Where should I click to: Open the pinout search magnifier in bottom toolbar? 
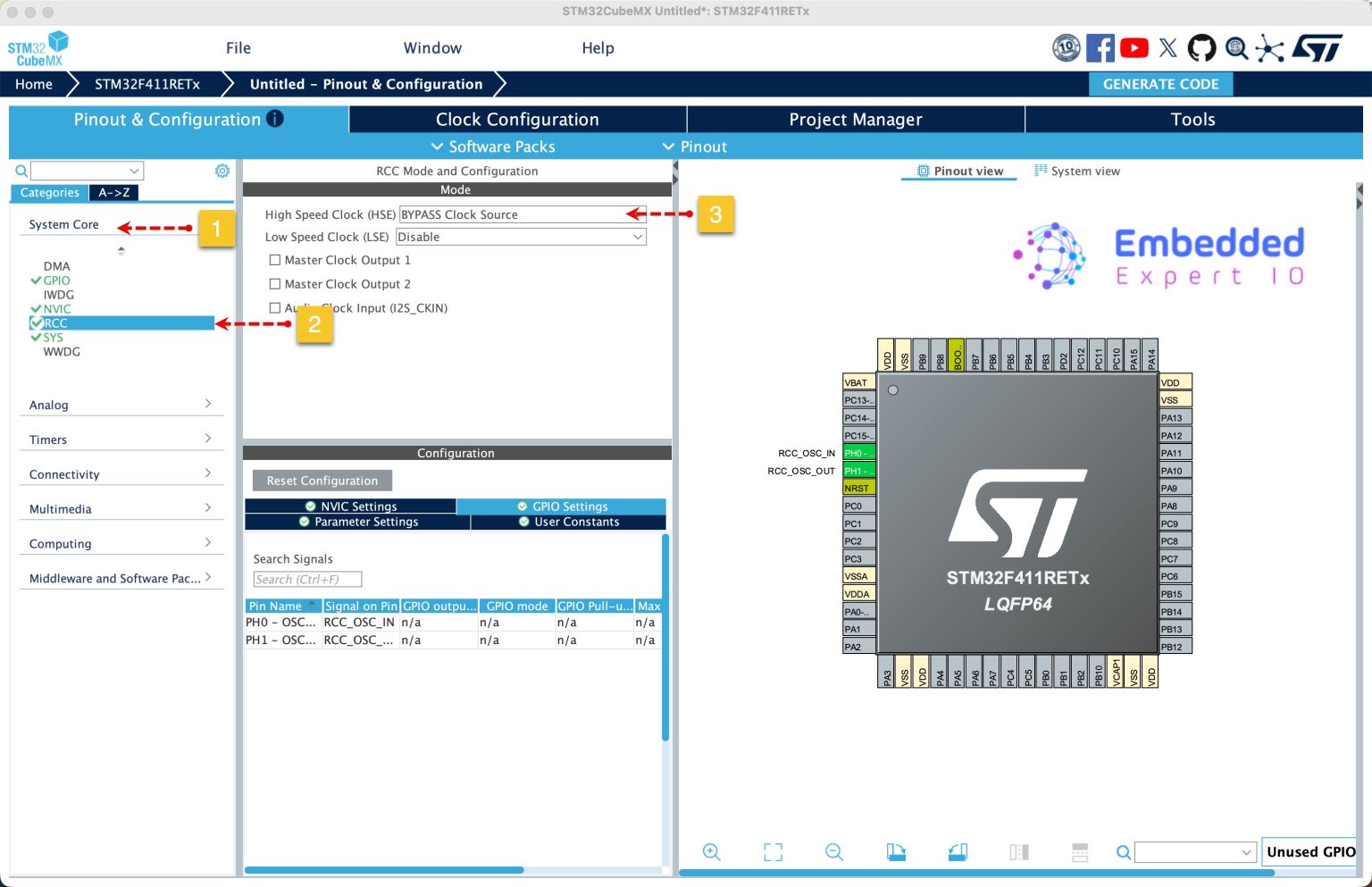1123,852
